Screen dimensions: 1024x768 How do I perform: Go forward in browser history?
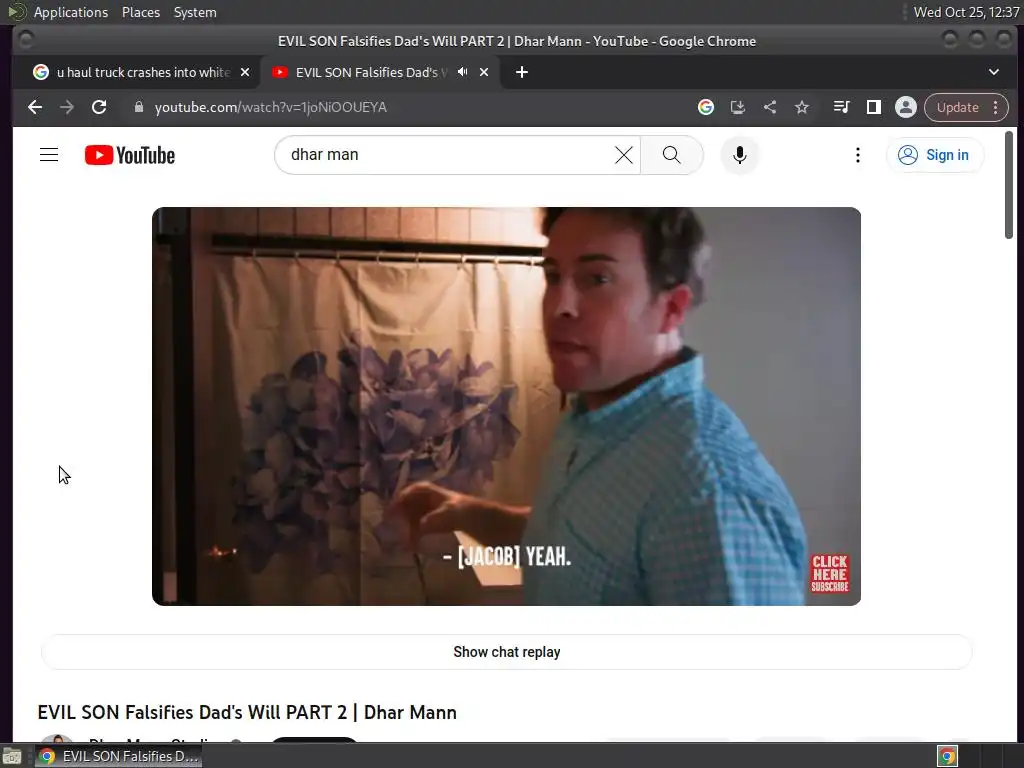point(67,107)
